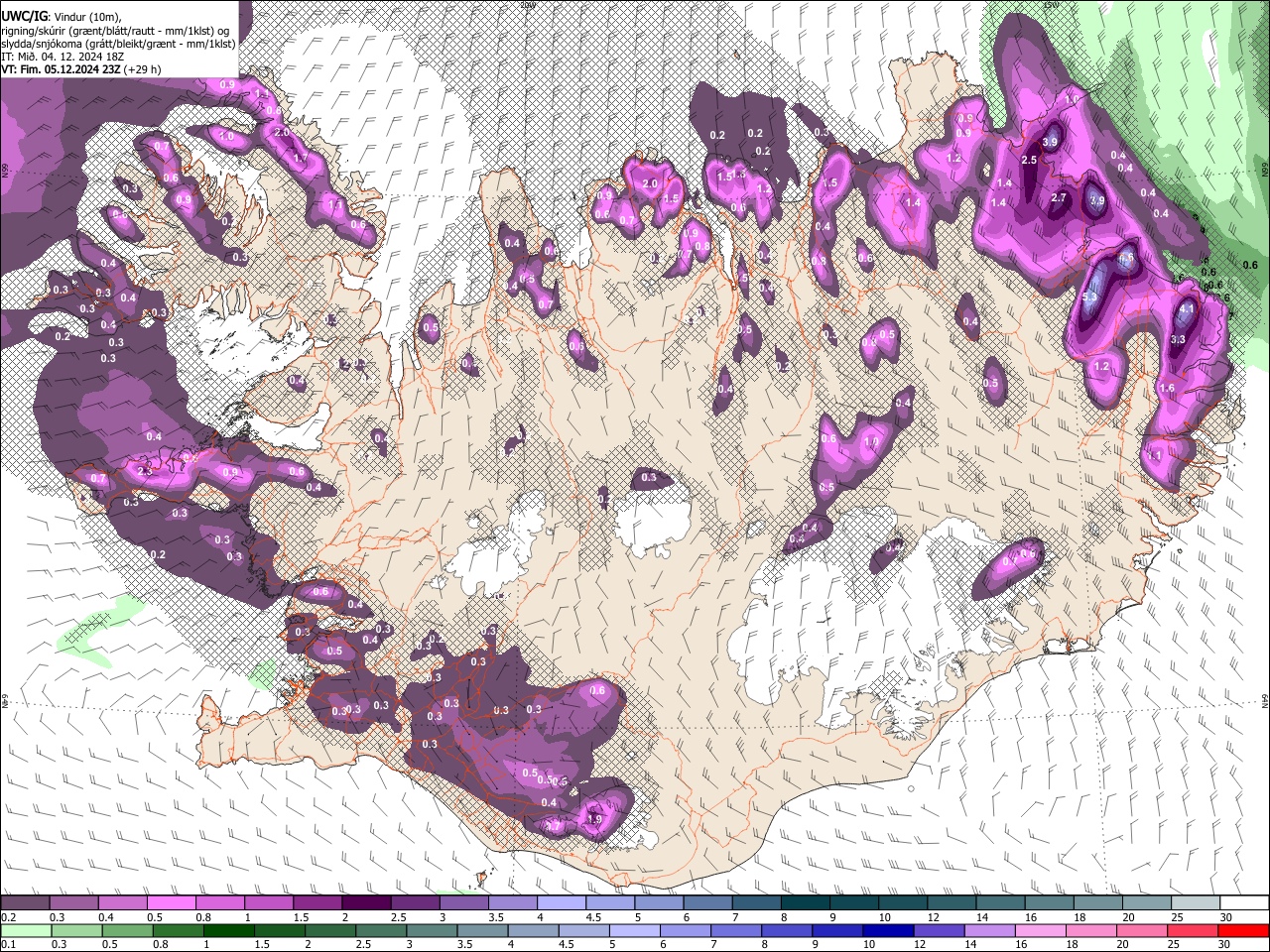The image size is (1270, 952).
Task: Select the 4.1 snowfall value on the map
Action: [x=1186, y=309]
